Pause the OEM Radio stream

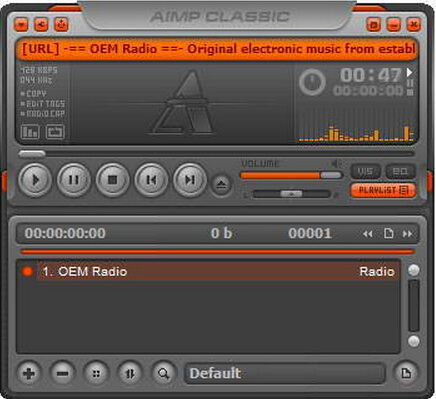(74, 180)
